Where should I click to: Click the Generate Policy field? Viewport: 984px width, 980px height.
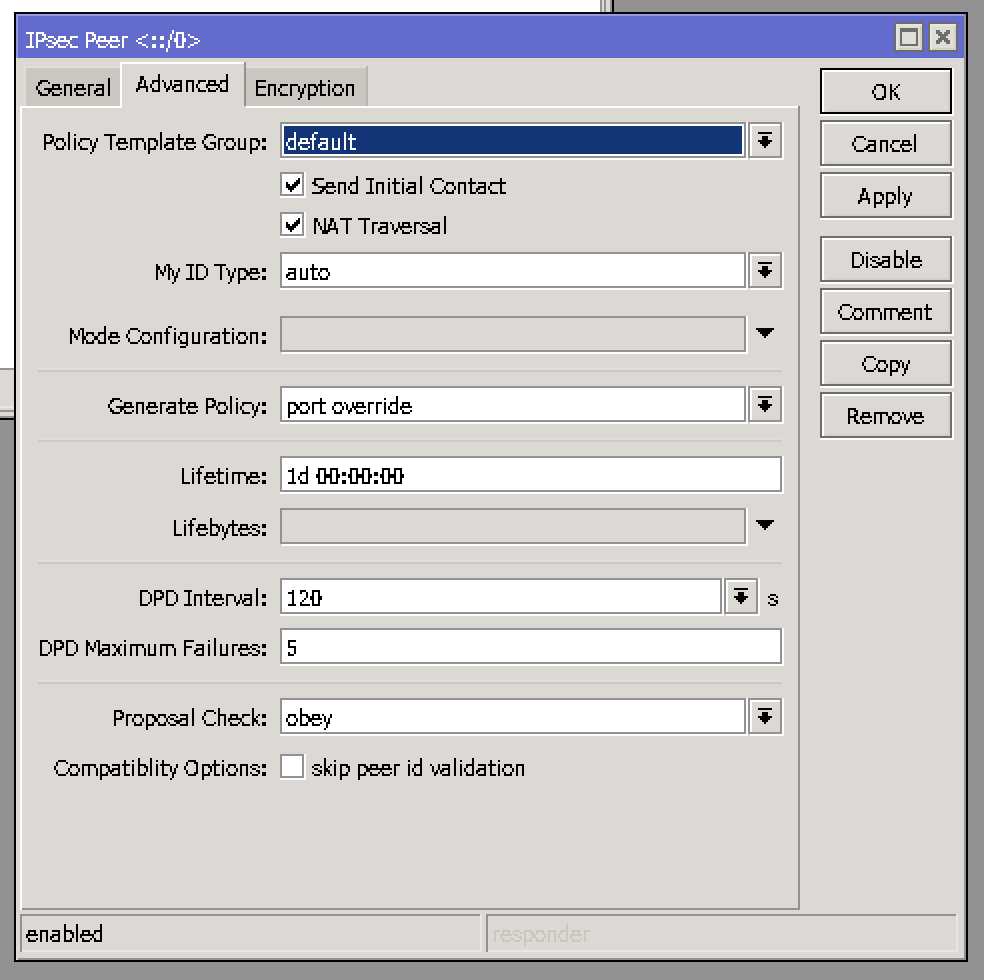(513, 405)
